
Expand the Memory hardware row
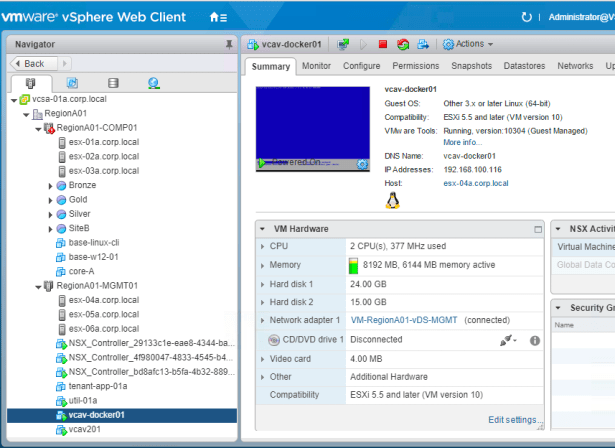262,266
